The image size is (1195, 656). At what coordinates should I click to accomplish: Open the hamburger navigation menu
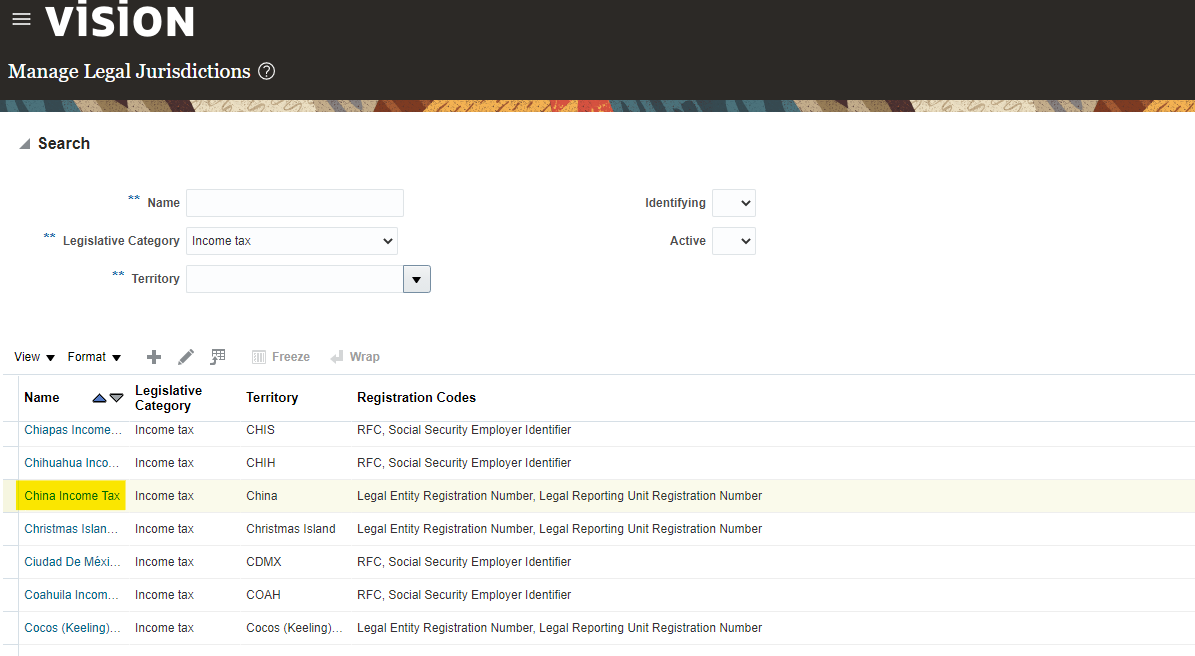click(x=21, y=20)
